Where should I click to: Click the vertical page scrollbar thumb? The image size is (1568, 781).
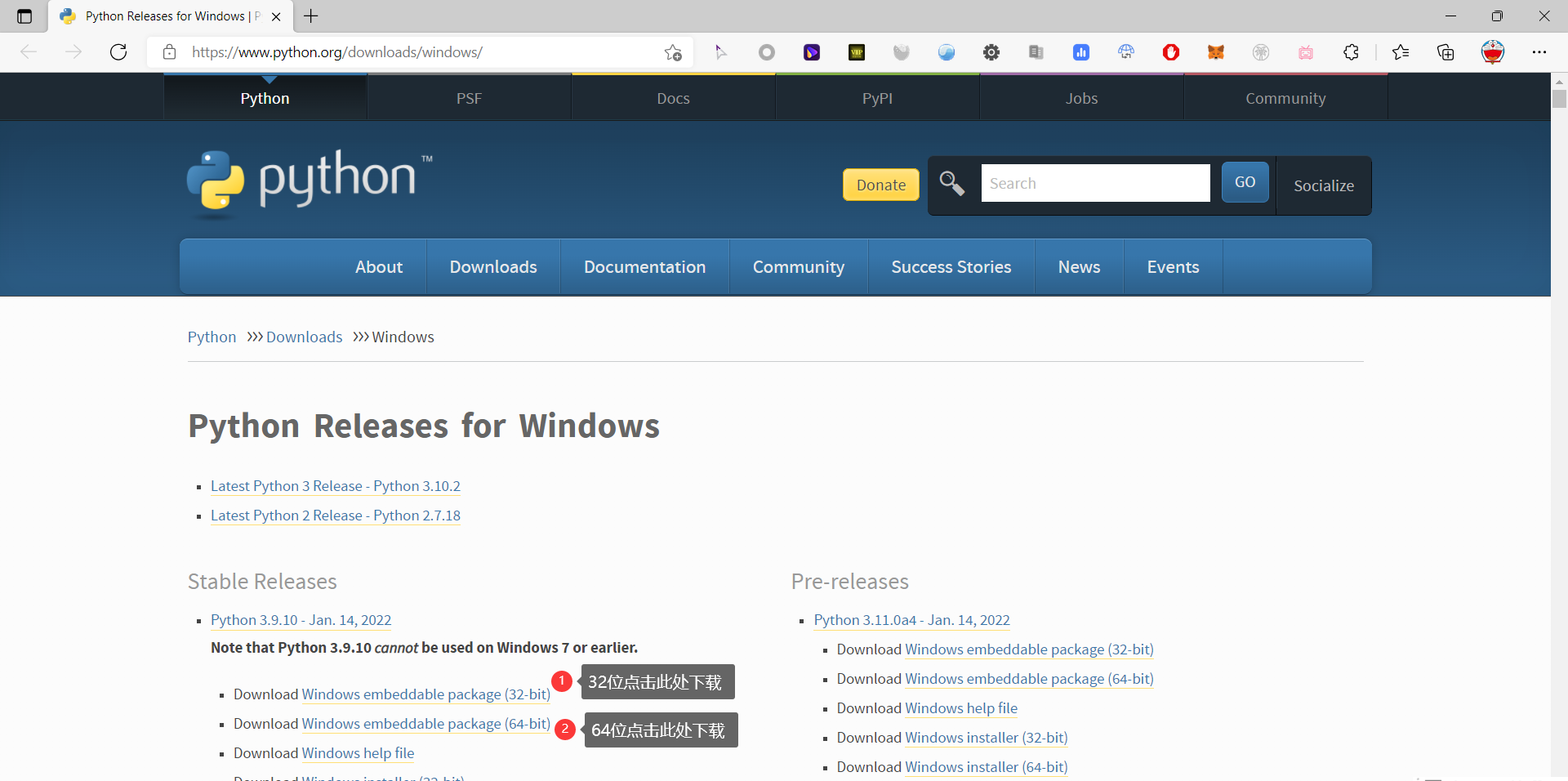click(1559, 99)
